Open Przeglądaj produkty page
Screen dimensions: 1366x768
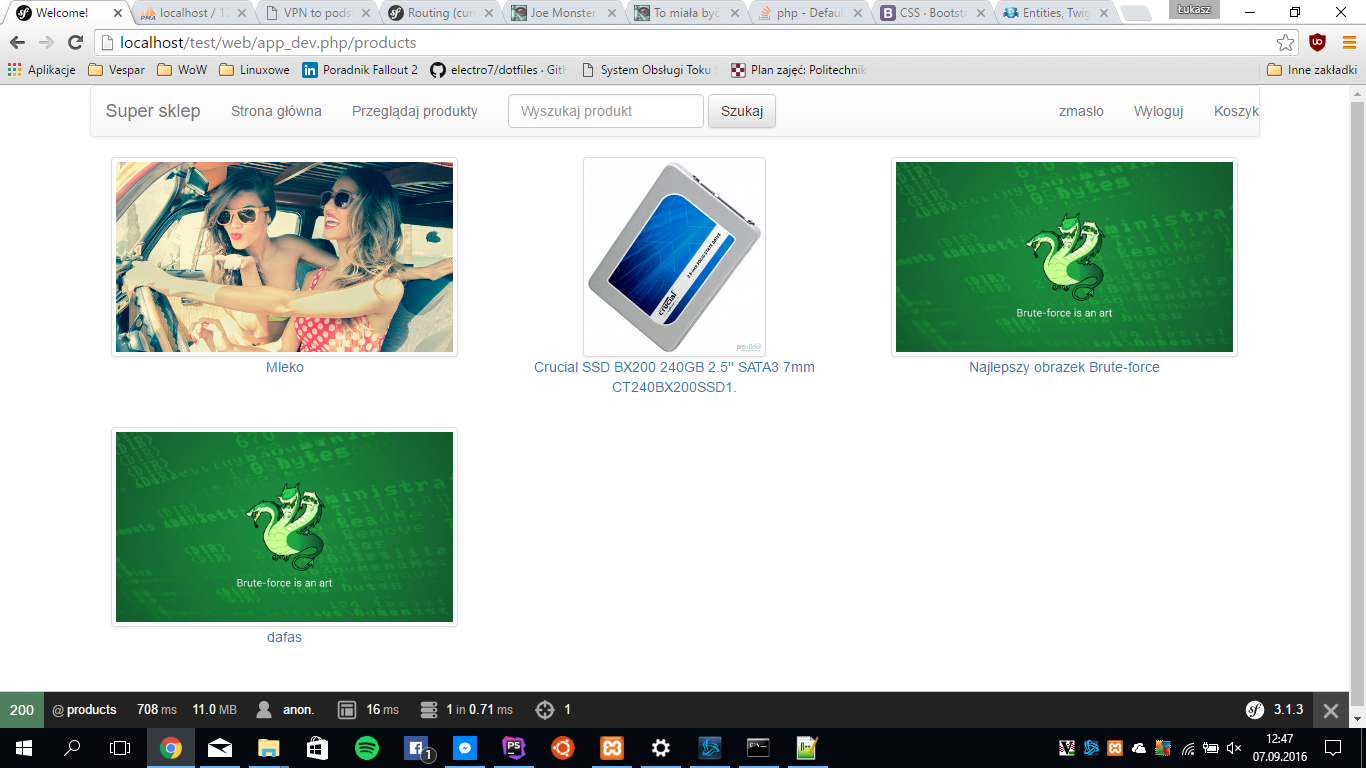click(415, 111)
